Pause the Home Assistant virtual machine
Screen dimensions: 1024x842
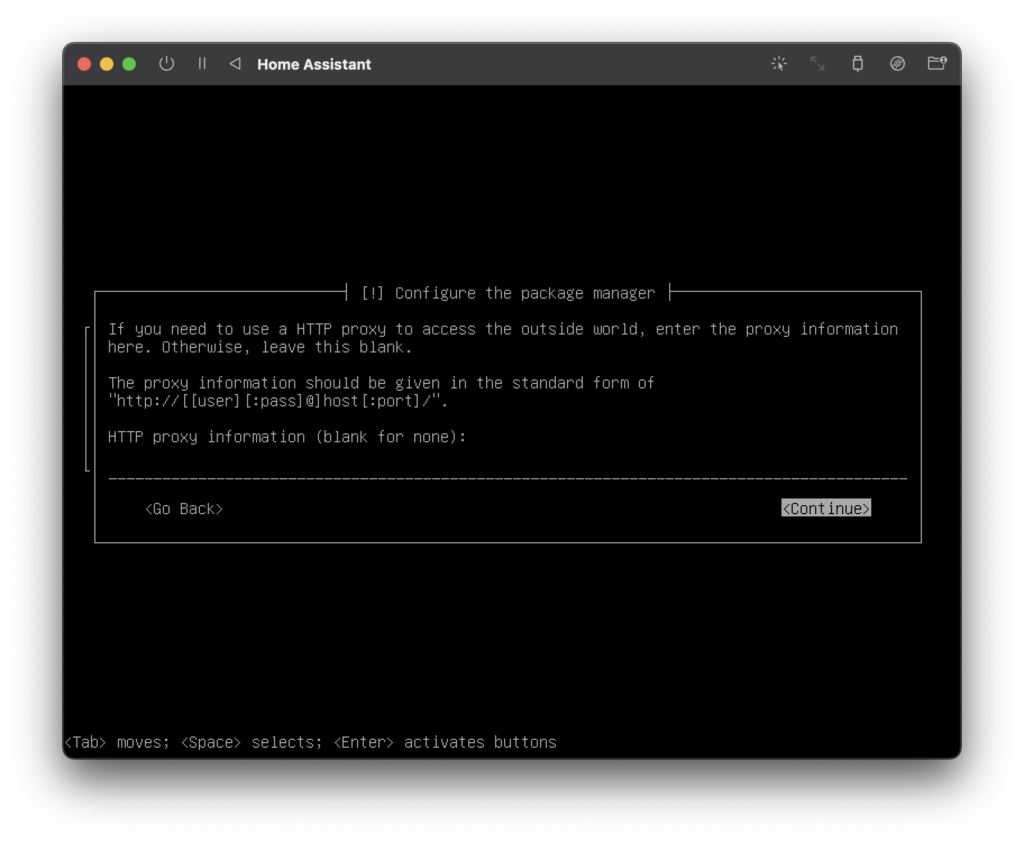(x=202, y=63)
